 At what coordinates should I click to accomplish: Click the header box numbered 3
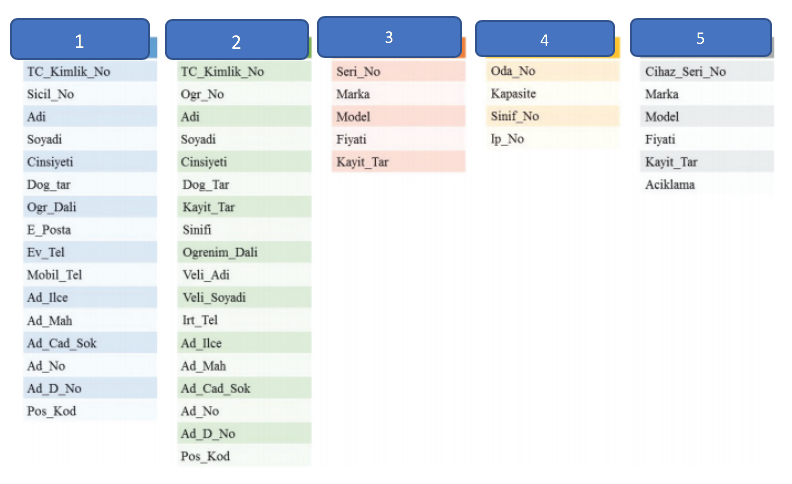coord(389,37)
